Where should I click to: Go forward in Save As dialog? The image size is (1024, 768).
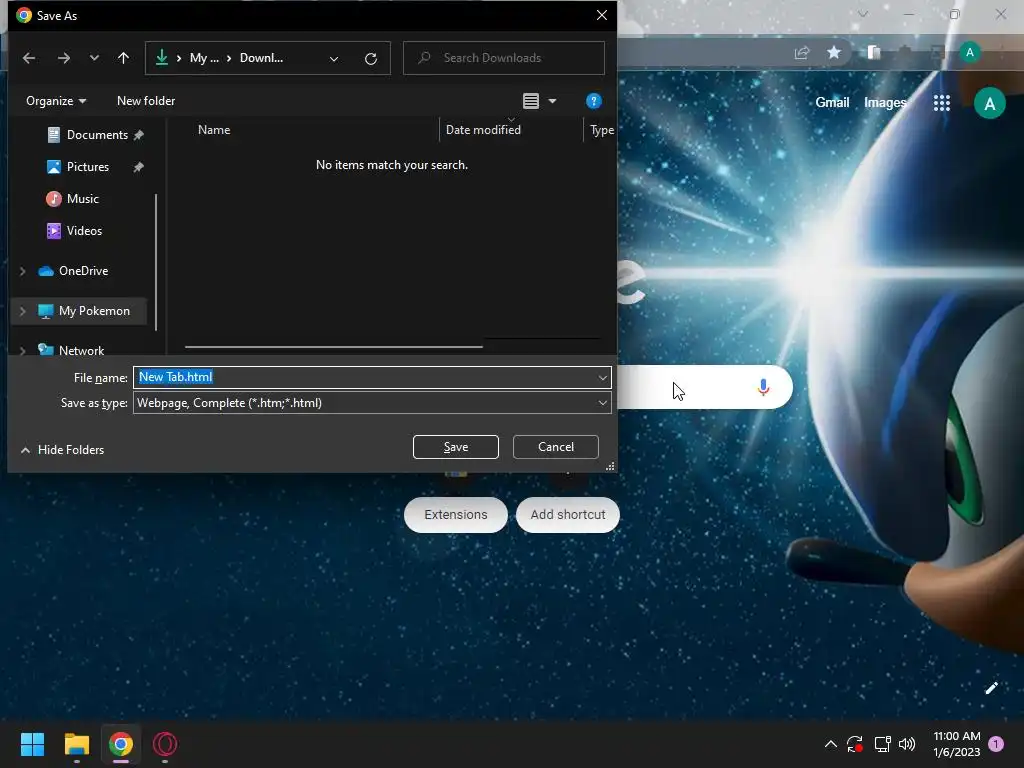tap(63, 58)
